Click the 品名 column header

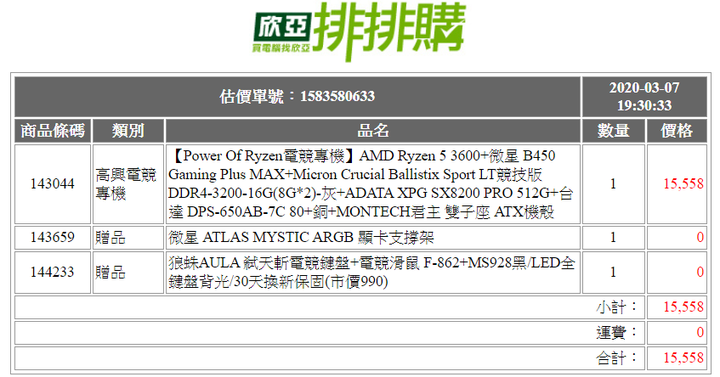(x=373, y=131)
